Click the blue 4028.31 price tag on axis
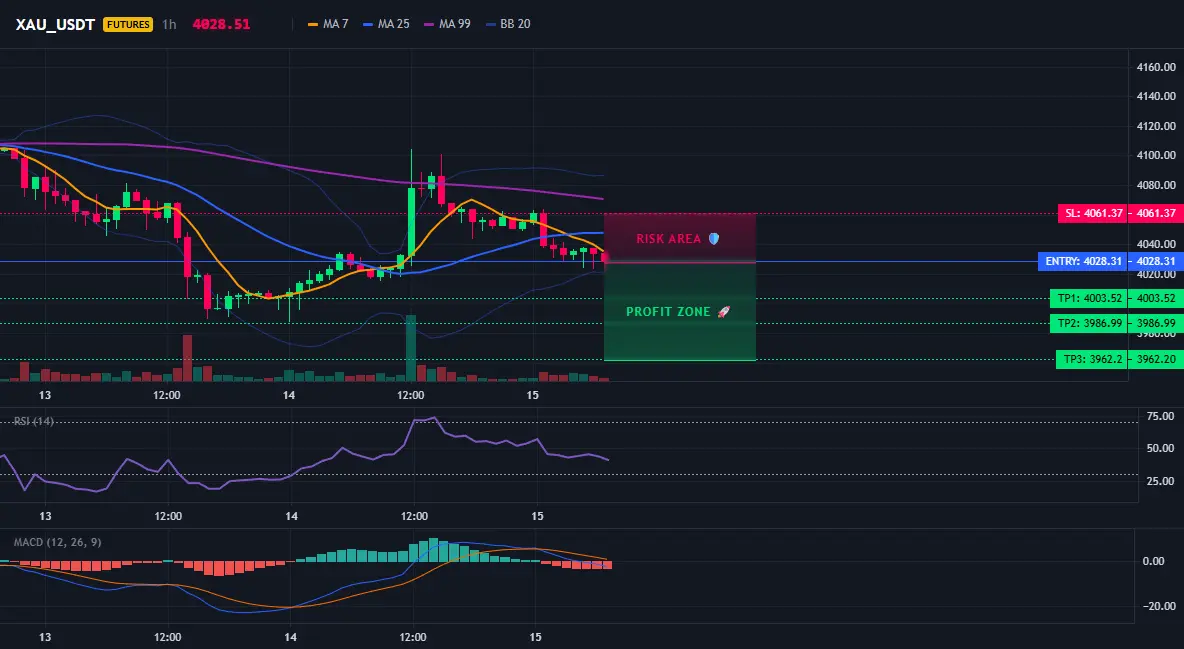The height and width of the screenshot is (649, 1184). coord(1156,261)
